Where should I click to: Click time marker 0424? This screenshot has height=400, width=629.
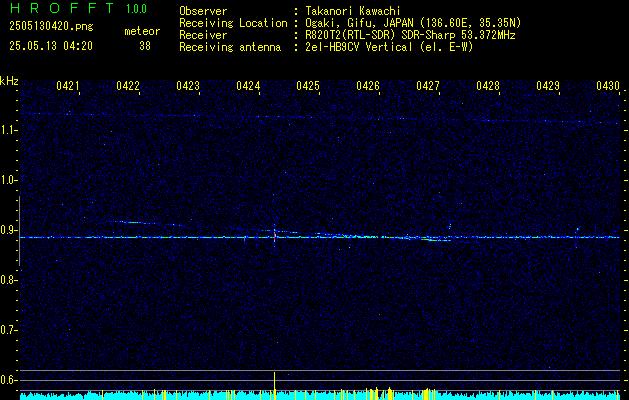coord(248,85)
